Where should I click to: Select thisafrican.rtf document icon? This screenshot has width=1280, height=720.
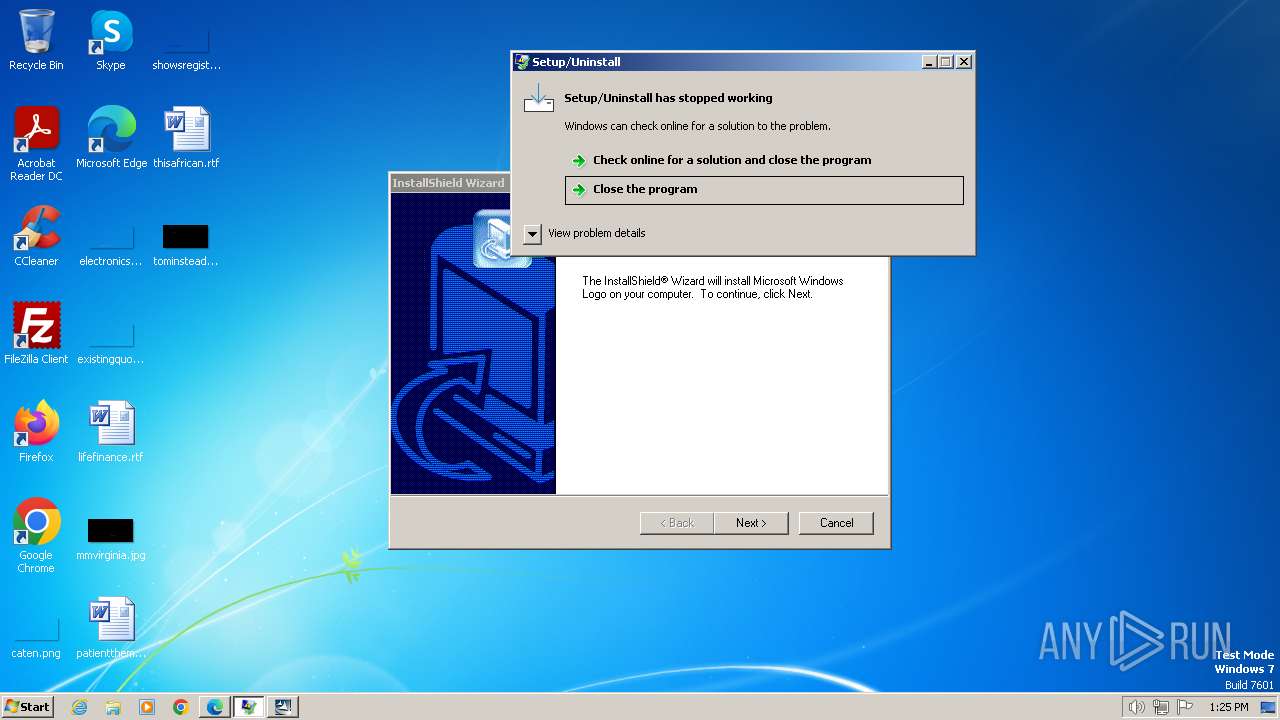(186, 137)
